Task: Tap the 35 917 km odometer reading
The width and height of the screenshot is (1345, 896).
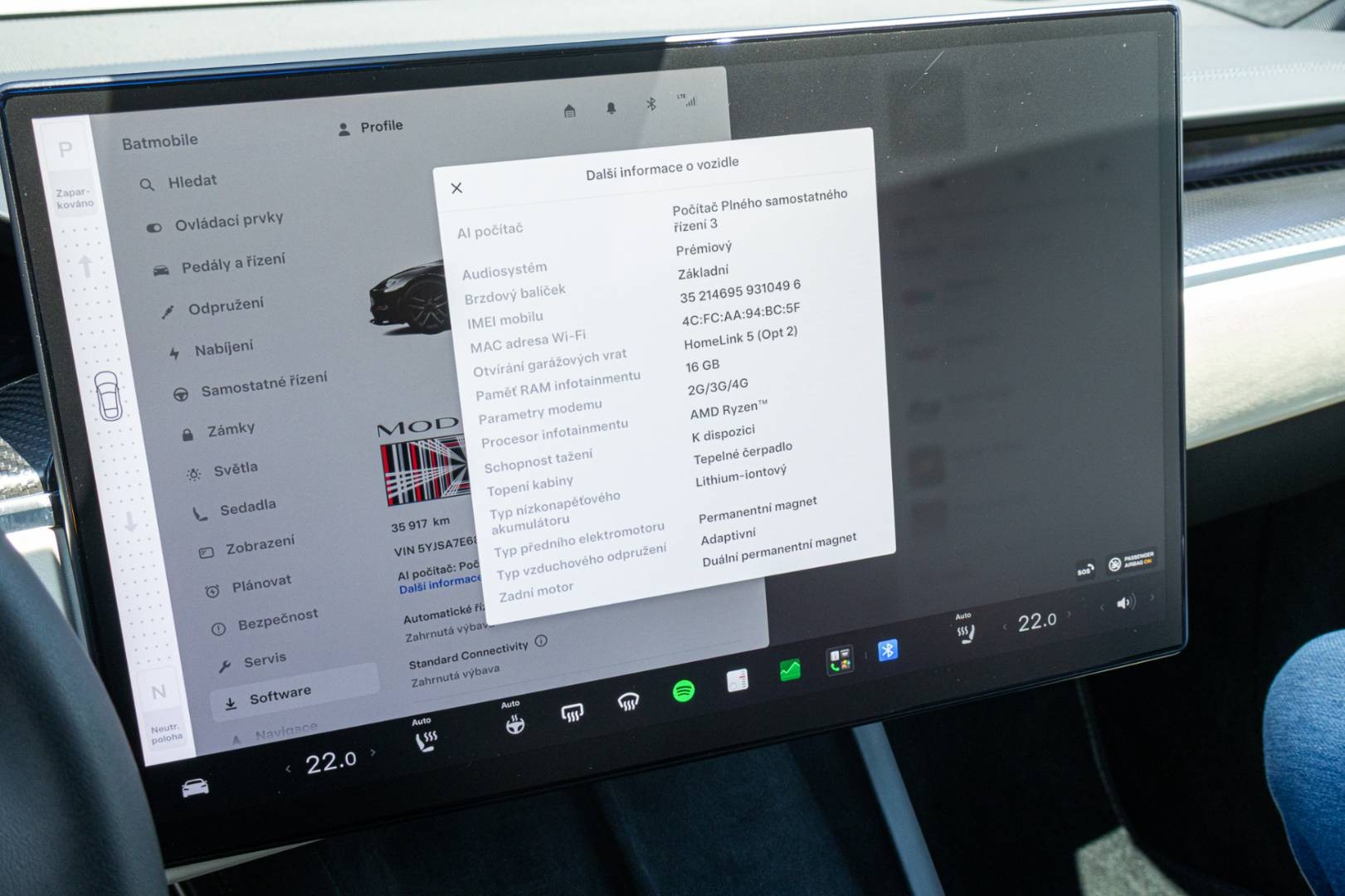Action: [x=421, y=524]
